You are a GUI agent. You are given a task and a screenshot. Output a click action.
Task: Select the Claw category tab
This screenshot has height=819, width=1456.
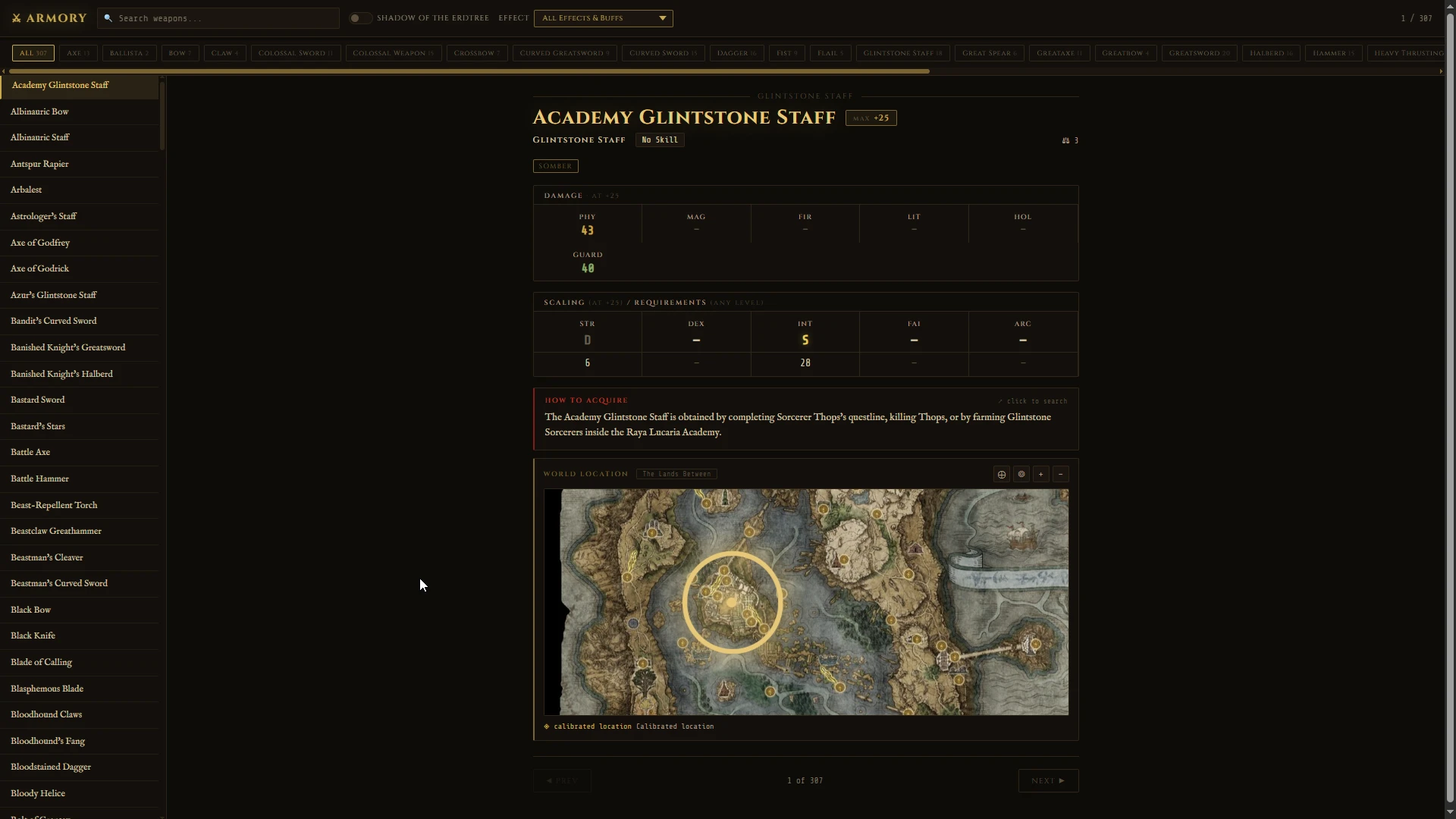(225, 53)
